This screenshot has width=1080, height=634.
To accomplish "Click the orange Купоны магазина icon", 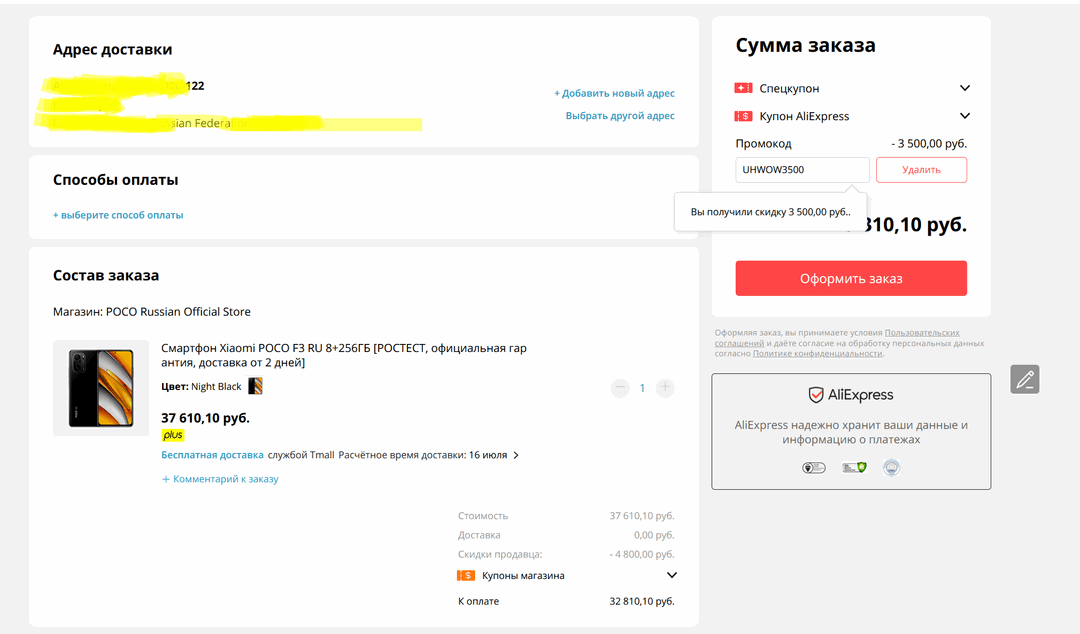I will point(465,575).
